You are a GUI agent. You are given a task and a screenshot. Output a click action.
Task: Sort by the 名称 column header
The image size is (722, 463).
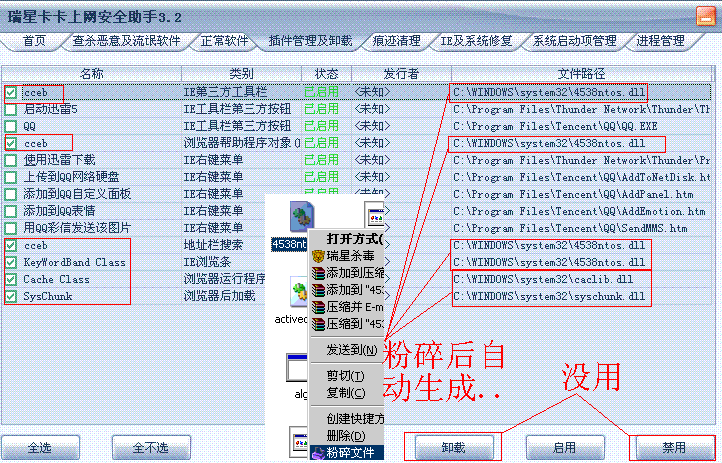[92, 74]
